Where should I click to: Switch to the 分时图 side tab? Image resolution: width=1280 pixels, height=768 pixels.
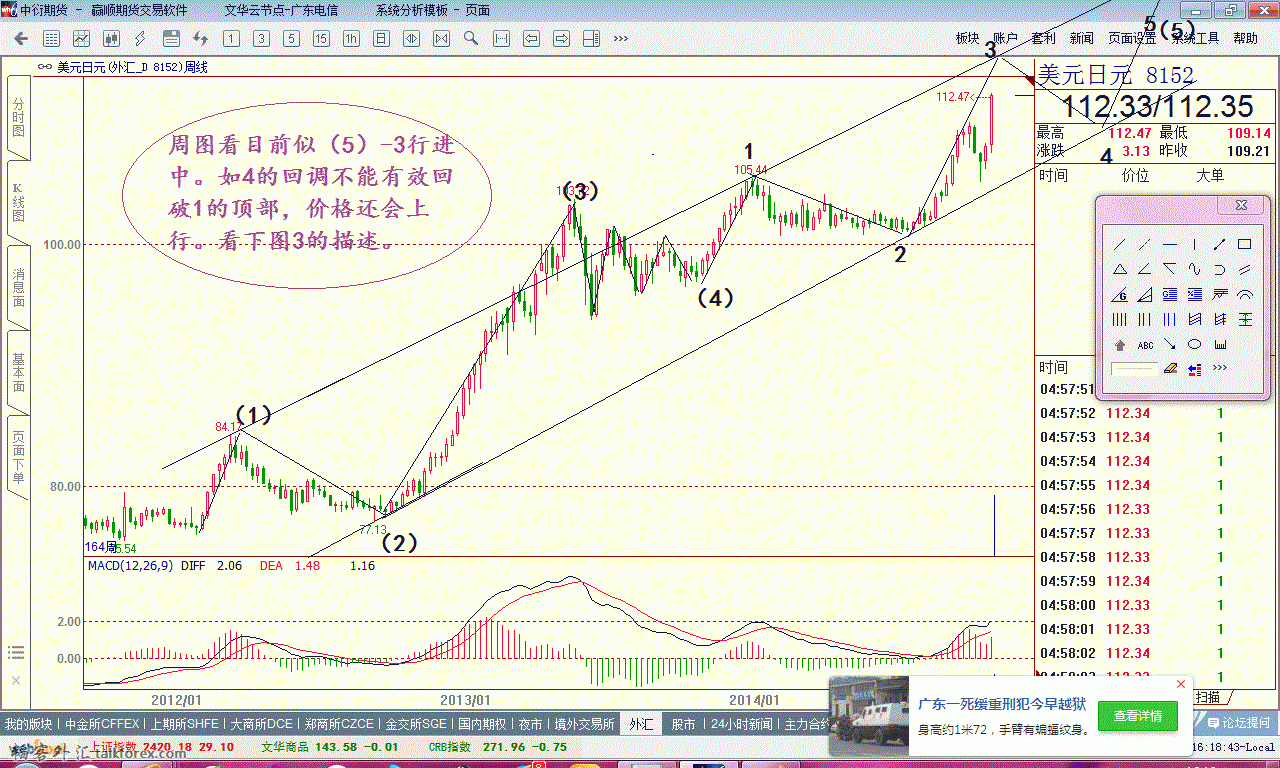(18, 118)
